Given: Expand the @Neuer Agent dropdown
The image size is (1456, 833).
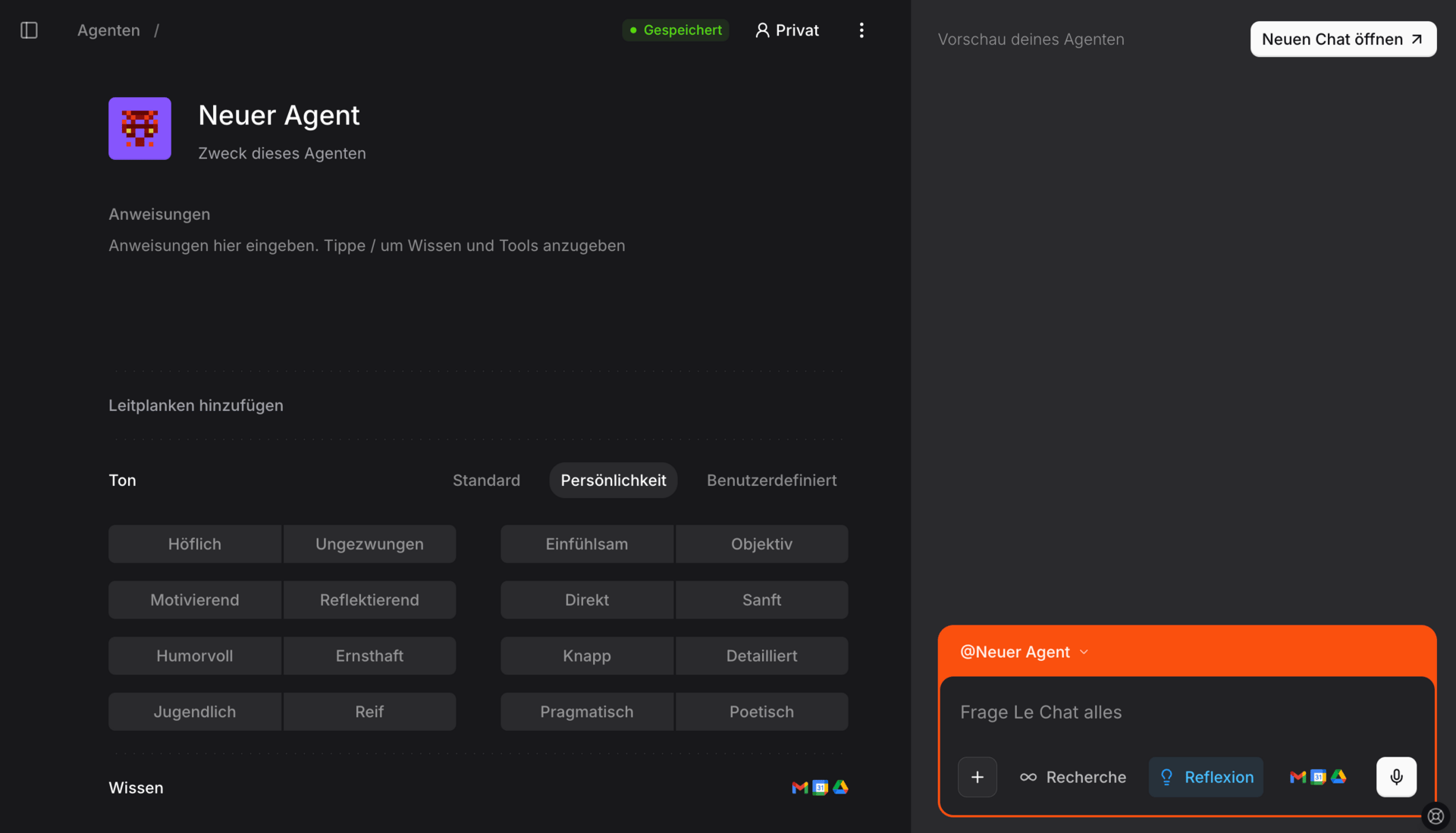Looking at the screenshot, I should point(1024,652).
